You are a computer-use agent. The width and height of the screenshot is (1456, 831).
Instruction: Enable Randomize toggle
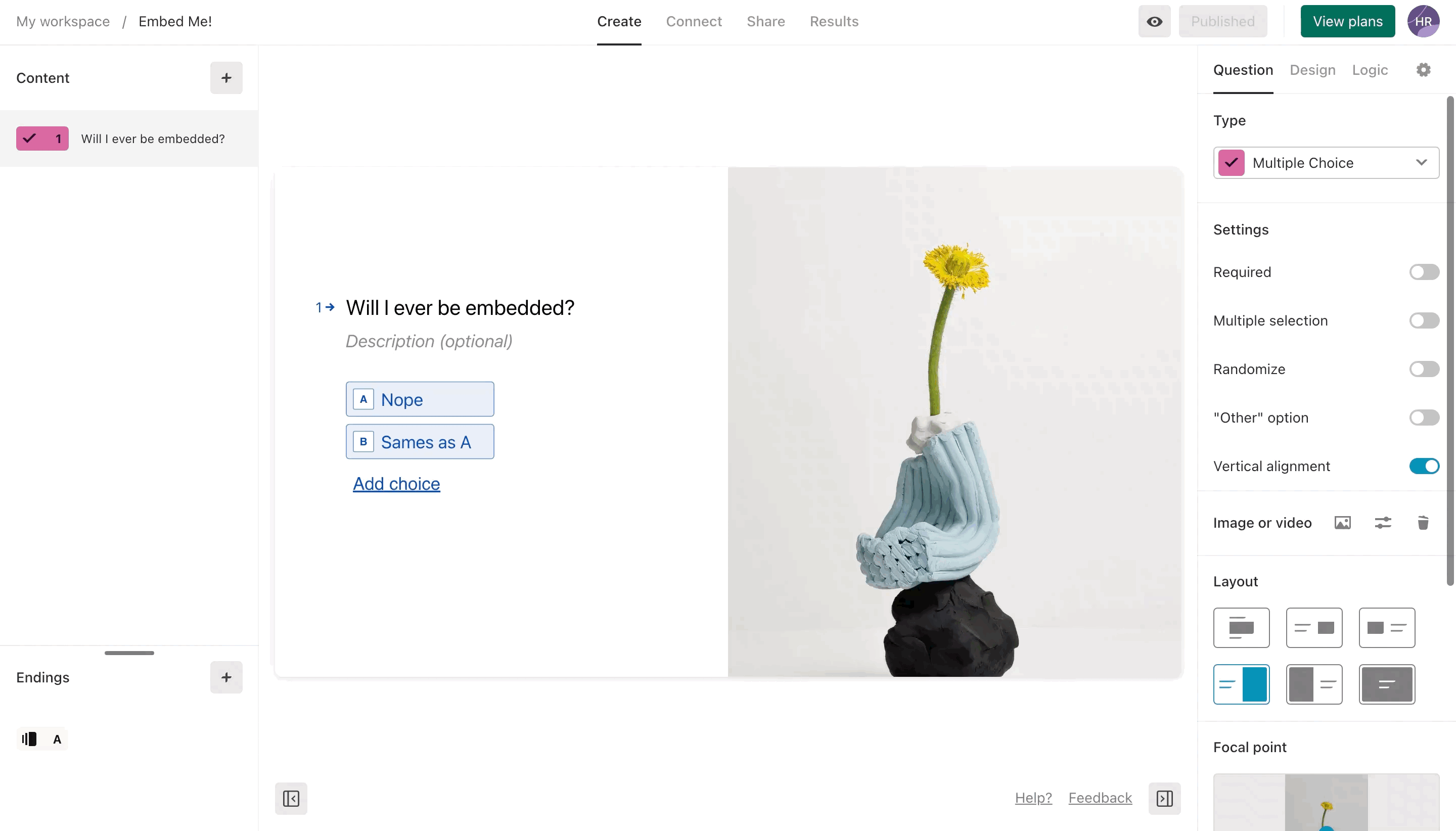tap(1424, 369)
